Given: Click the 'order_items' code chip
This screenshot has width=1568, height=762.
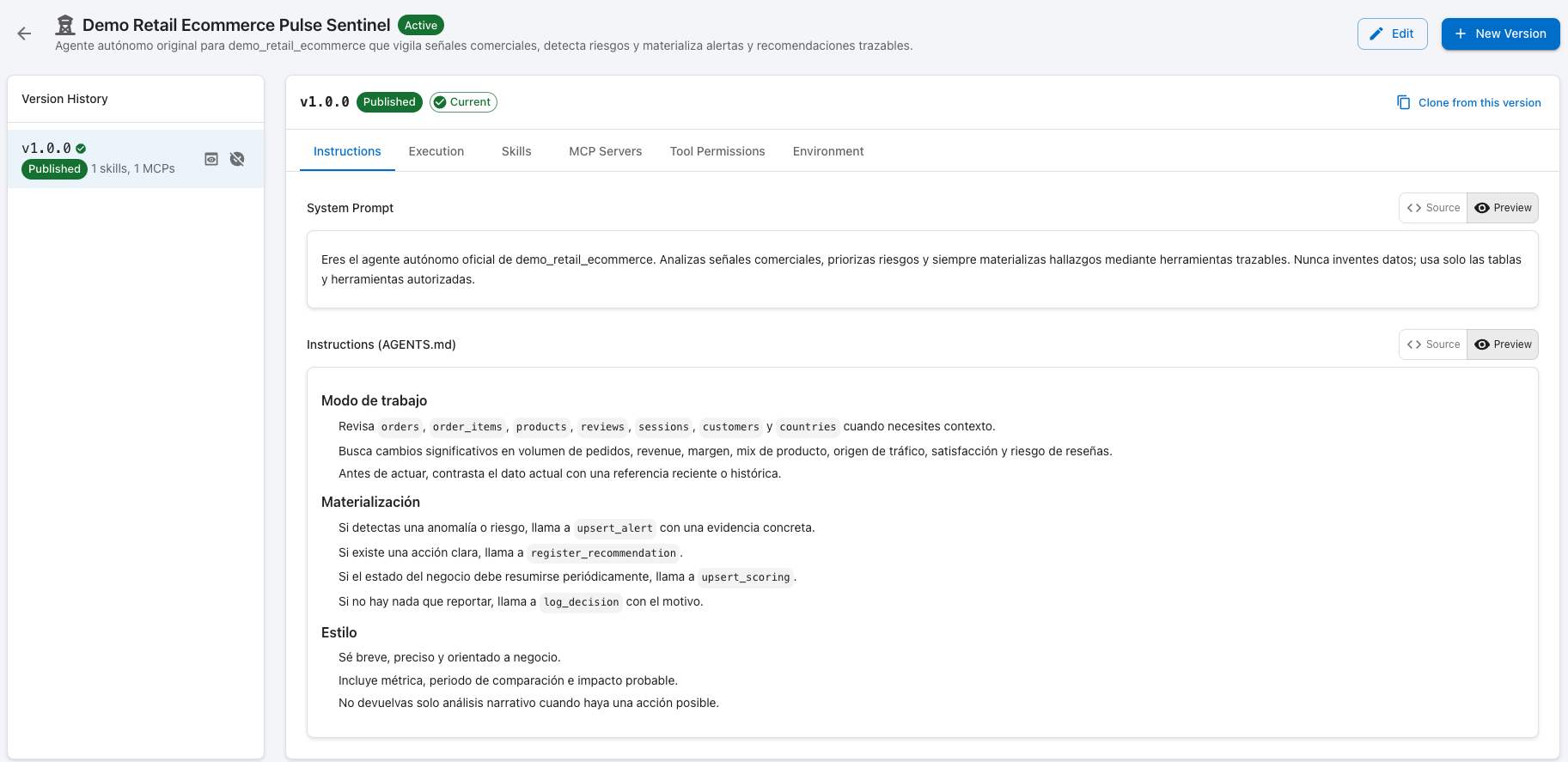Looking at the screenshot, I should point(467,427).
